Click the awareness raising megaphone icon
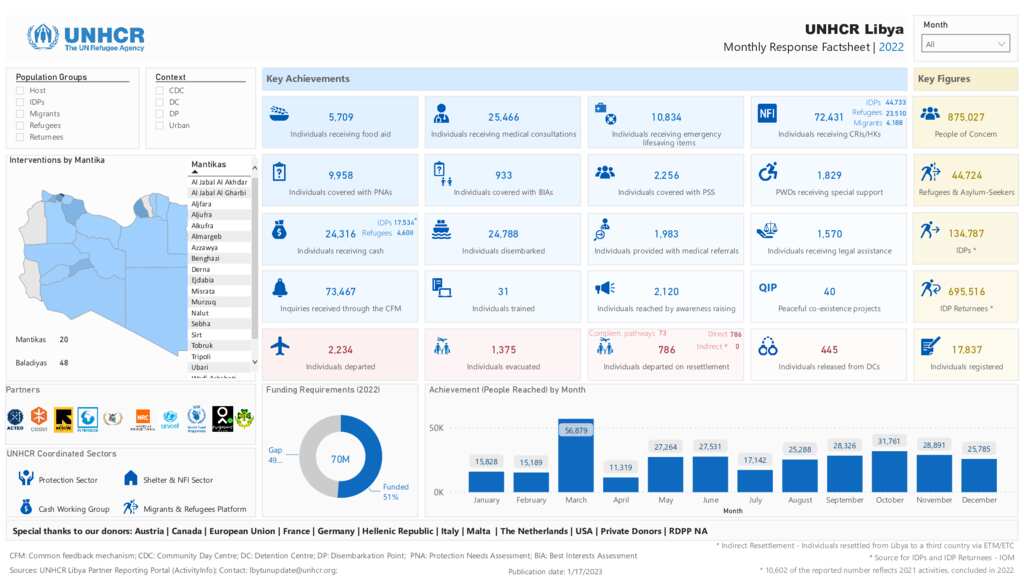Screen dimensions: 1024x583 pyautogui.click(x=605, y=288)
